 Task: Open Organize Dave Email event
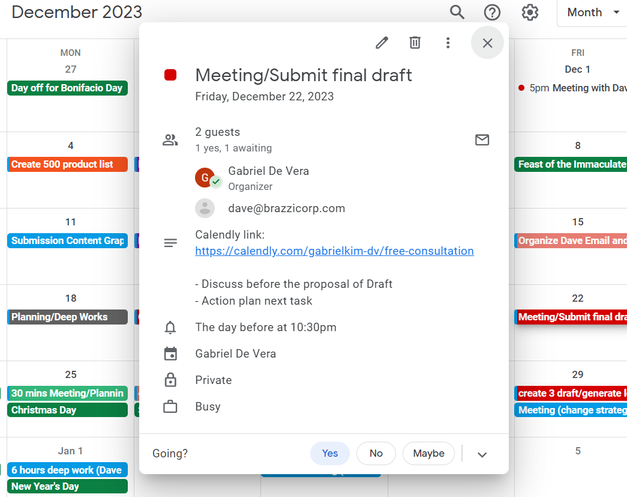click(571, 241)
